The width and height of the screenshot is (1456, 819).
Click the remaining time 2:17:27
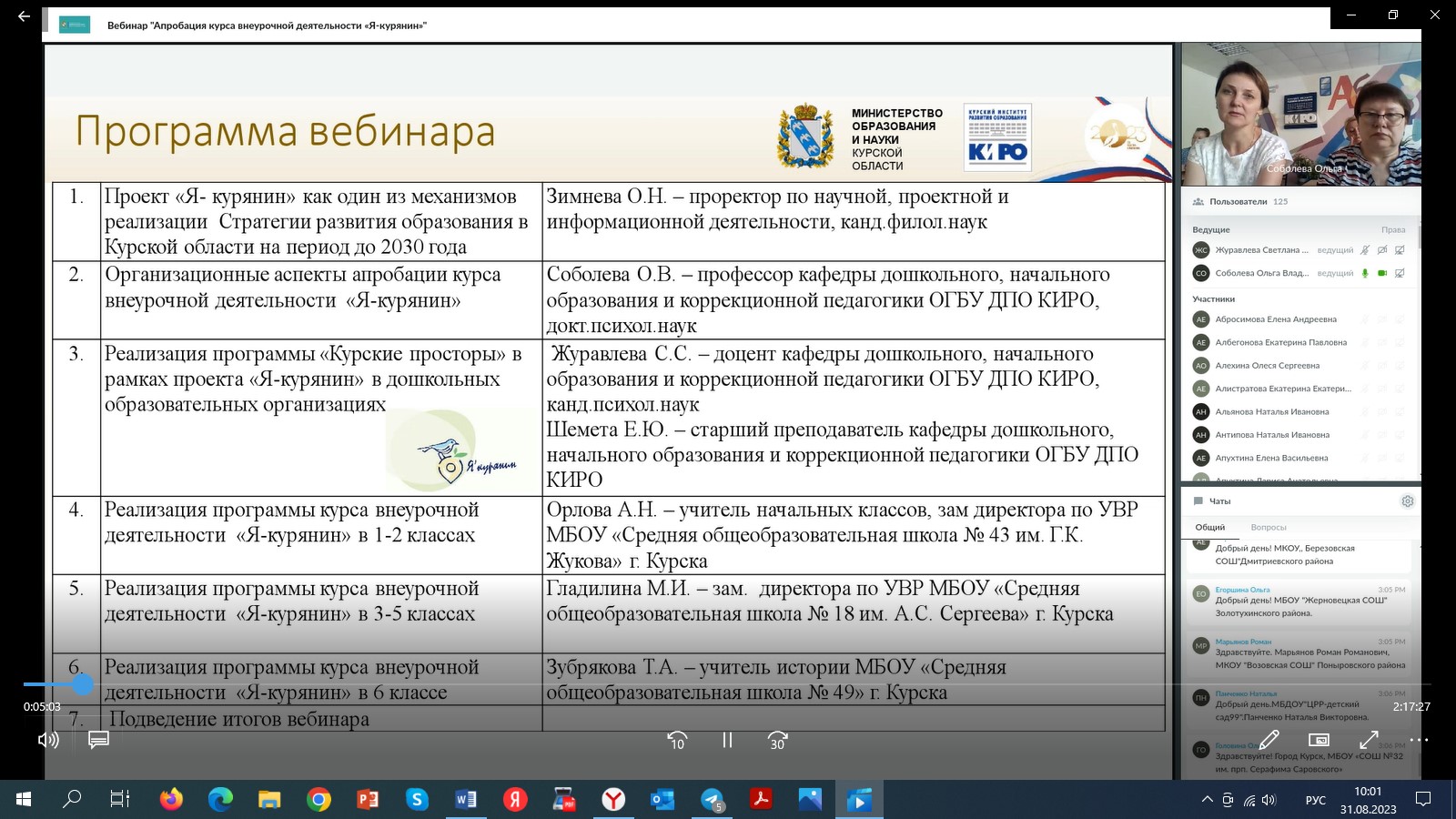tap(1411, 706)
